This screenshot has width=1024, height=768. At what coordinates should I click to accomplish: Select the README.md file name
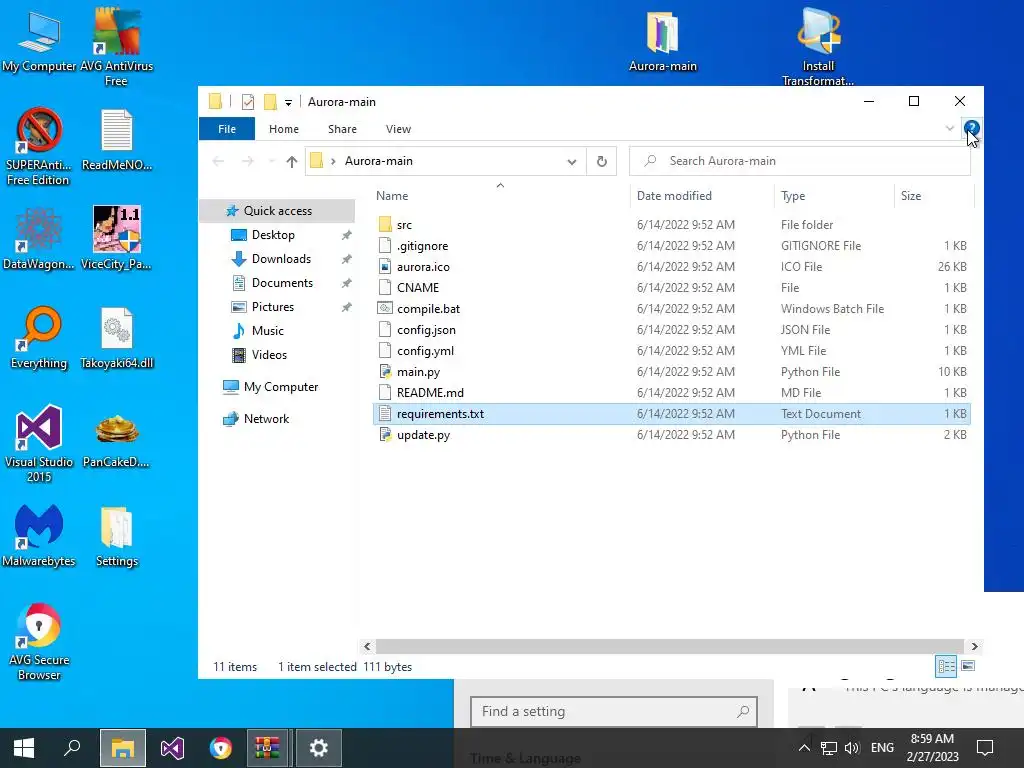(x=430, y=392)
